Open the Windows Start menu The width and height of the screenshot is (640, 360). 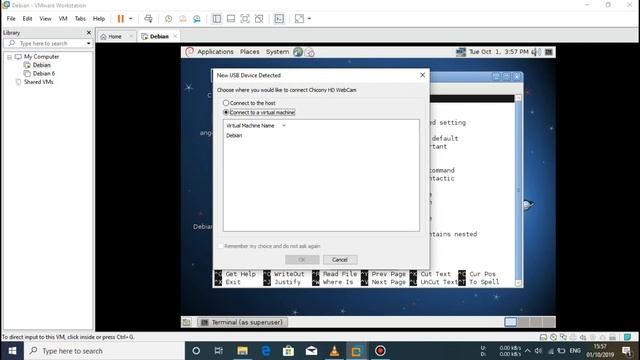click(12, 351)
